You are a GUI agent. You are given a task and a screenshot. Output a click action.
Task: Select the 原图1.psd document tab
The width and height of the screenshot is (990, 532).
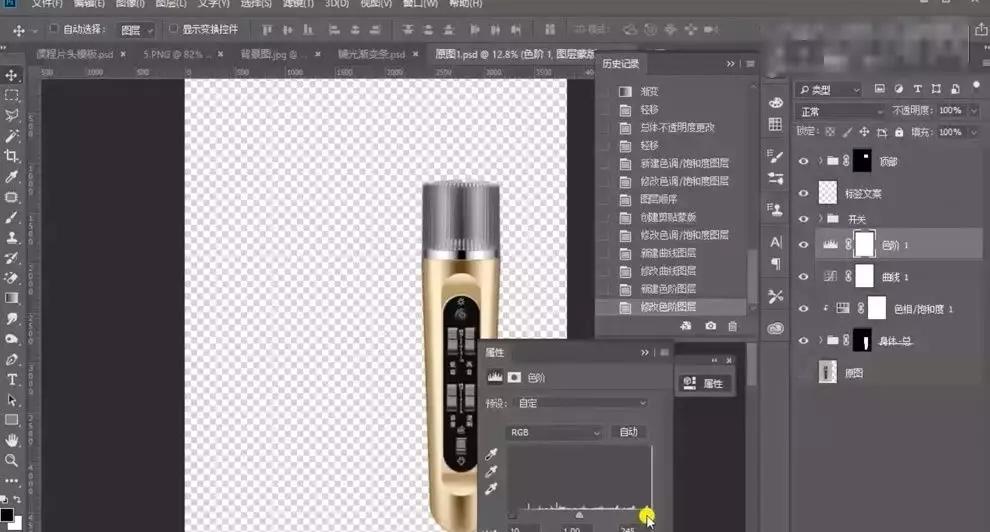515,54
